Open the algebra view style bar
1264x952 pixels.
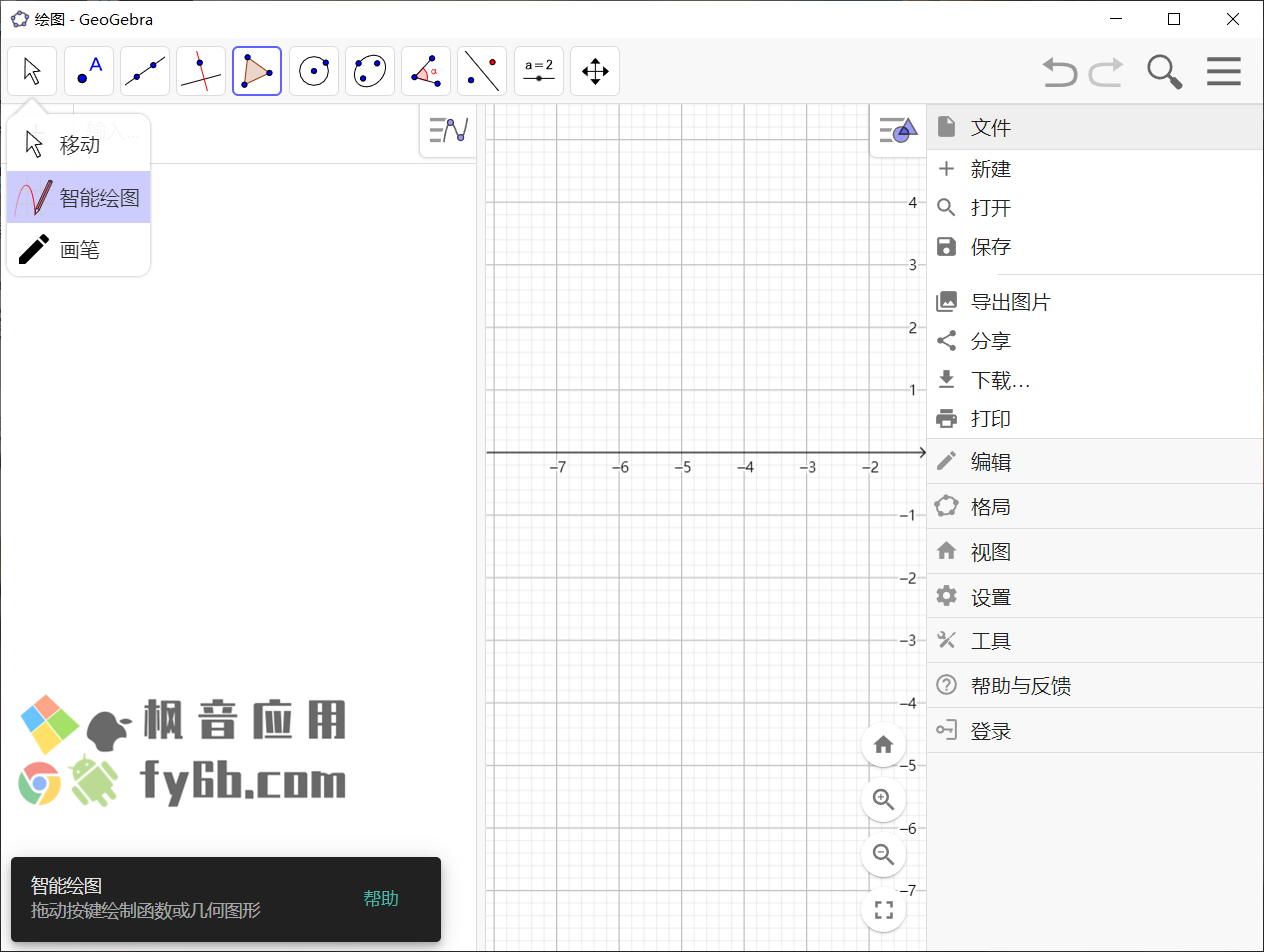pos(449,130)
